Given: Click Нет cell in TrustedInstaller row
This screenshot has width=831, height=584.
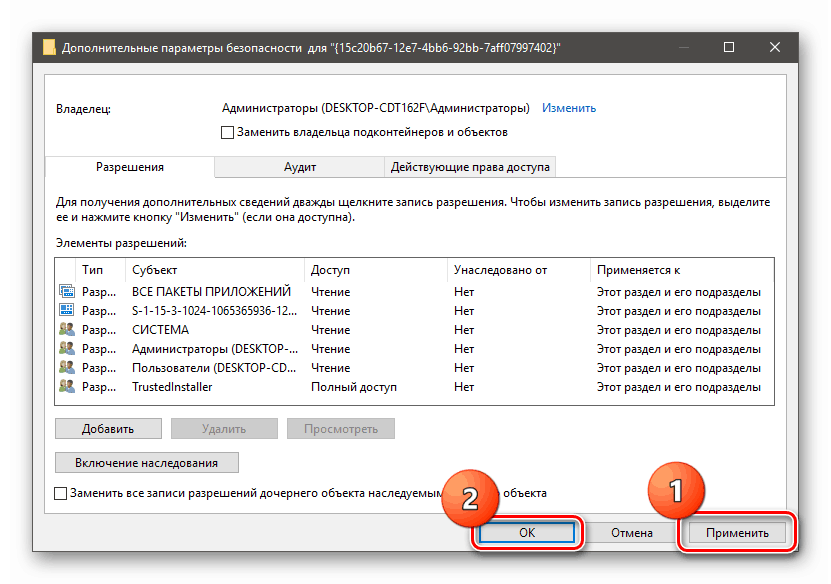Looking at the screenshot, I should (x=464, y=387).
